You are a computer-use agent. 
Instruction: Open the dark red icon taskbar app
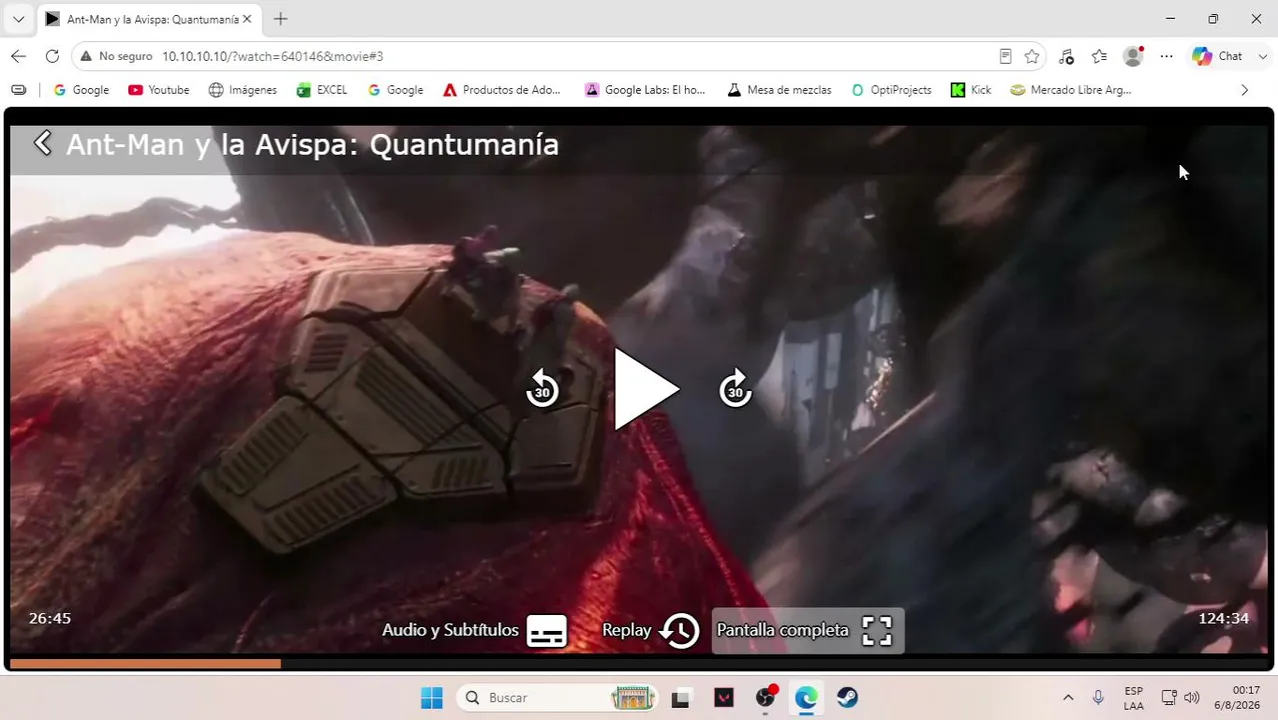point(724,697)
